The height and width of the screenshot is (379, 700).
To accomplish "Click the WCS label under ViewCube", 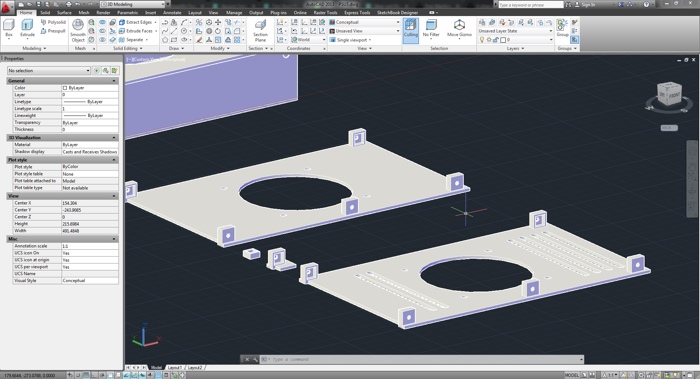I will [x=668, y=128].
